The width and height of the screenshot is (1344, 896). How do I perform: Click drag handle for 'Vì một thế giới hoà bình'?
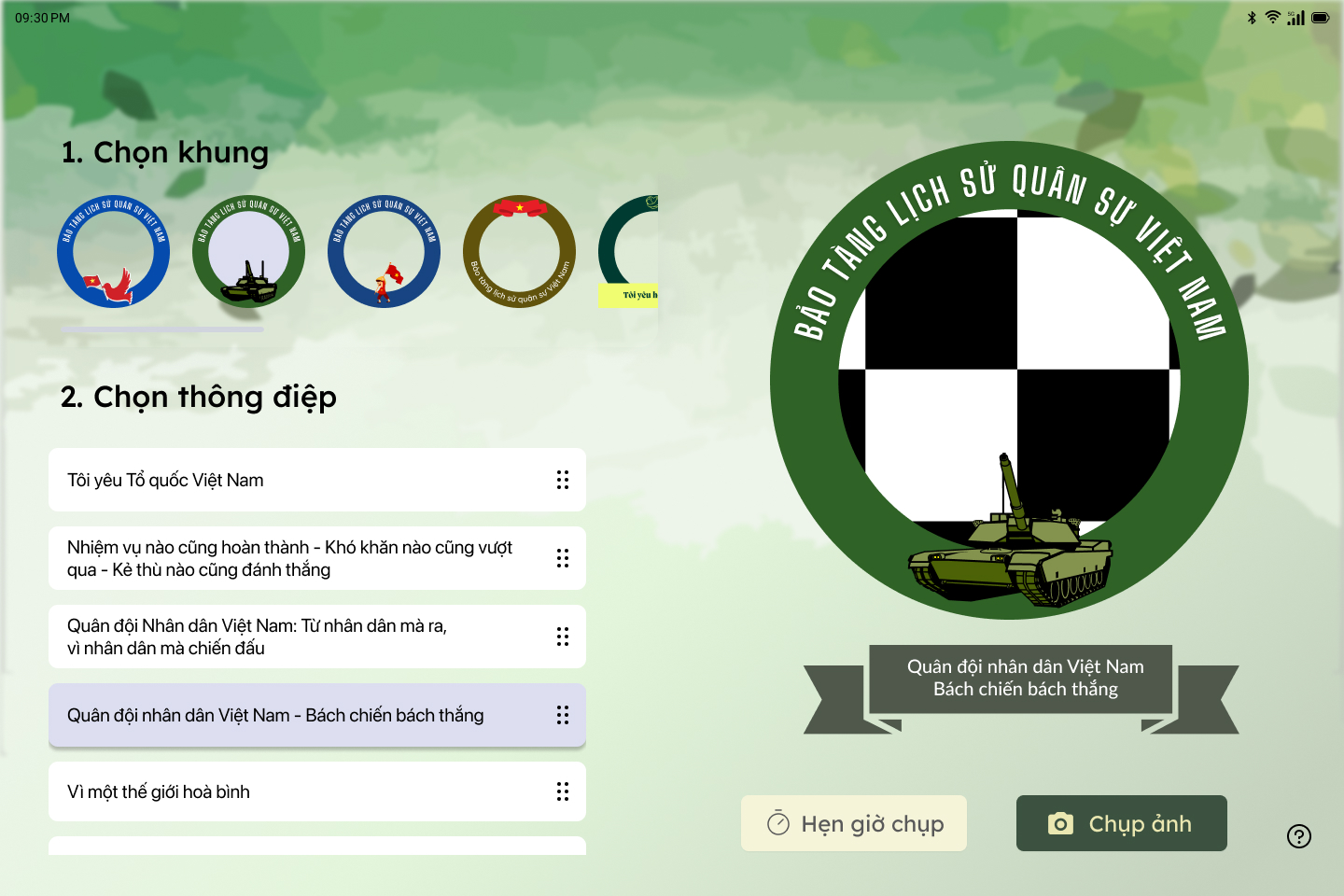[x=563, y=791]
